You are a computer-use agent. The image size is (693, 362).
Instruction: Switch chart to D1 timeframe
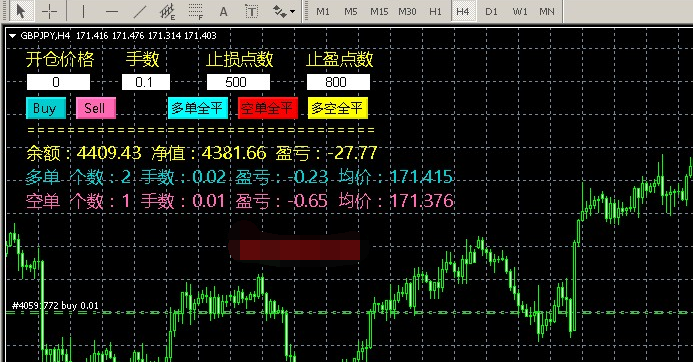491,11
